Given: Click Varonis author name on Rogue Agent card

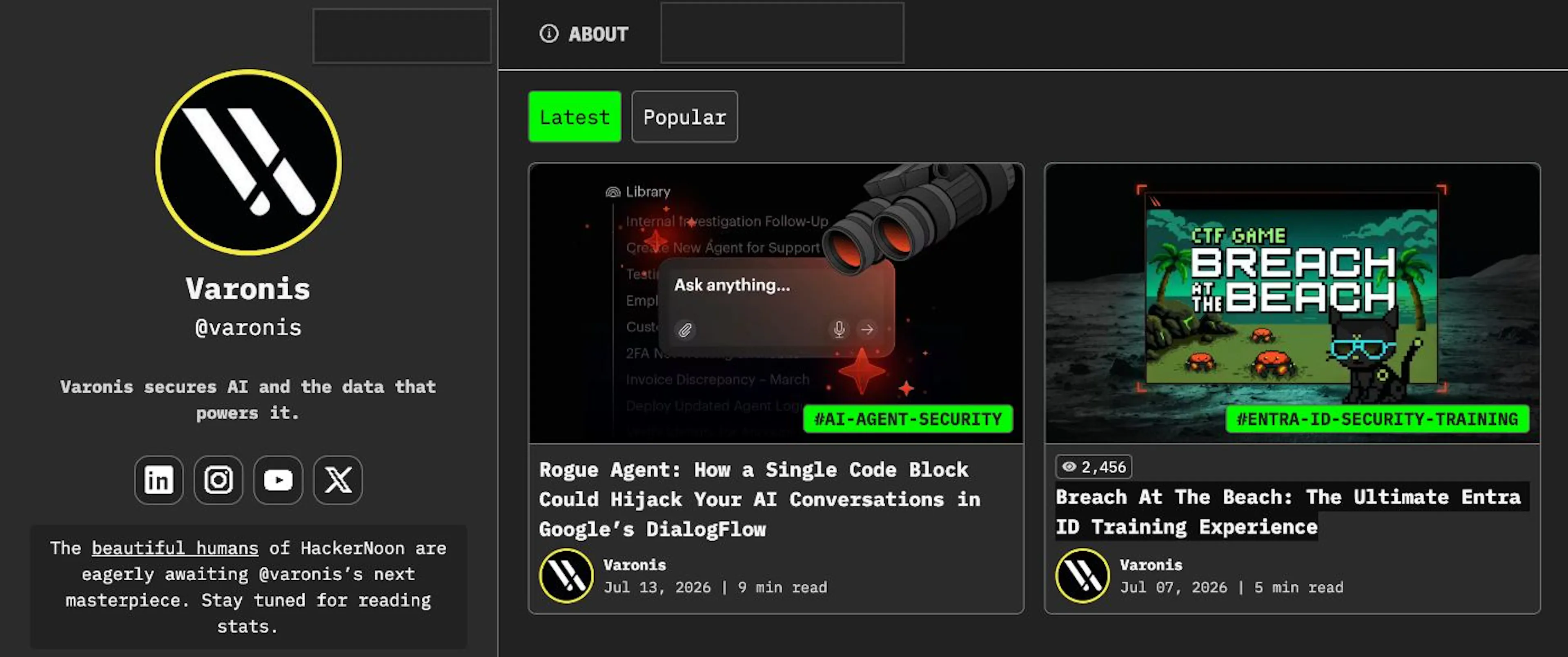Looking at the screenshot, I should tap(634, 565).
